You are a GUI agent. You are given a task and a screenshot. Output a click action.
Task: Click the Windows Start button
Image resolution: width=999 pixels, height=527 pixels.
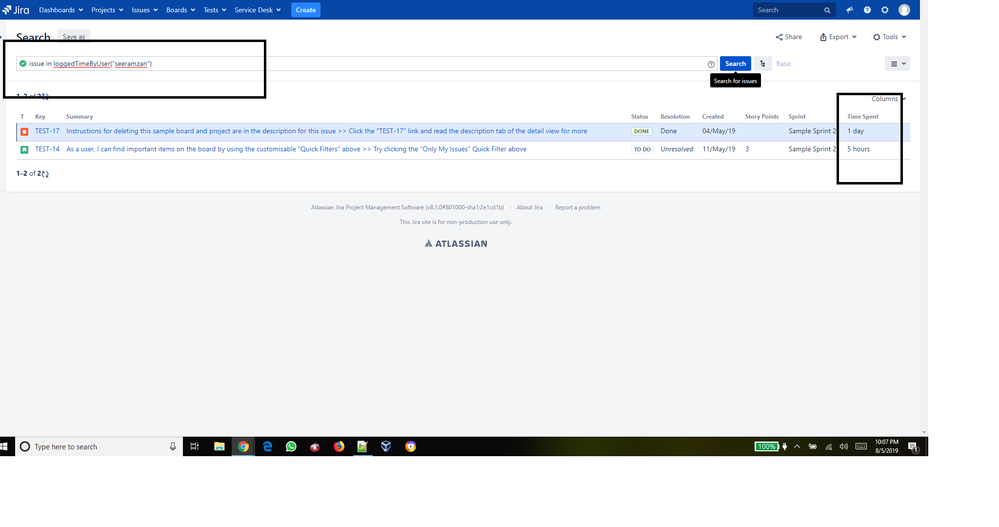click(4, 447)
